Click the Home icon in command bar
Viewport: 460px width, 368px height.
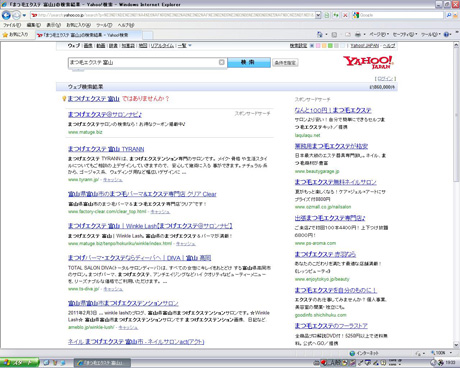pyautogui.click(x=320, y=34)
